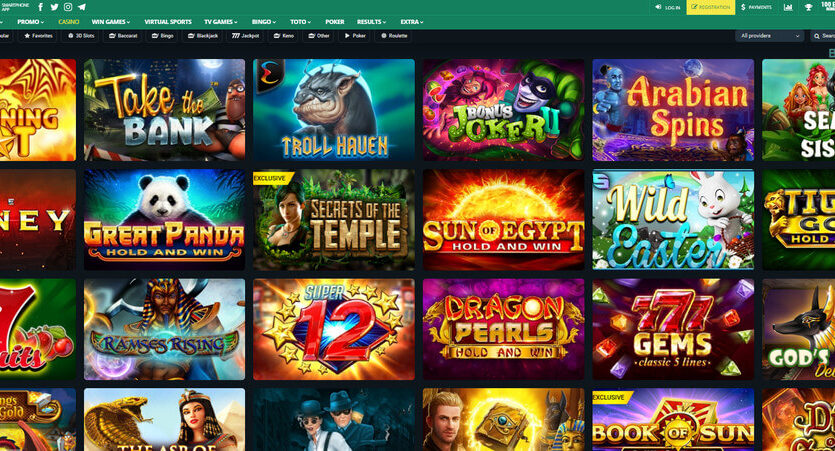Open the Instagram social icon
Screen dimensions: 835x451
(x=68, y=7)
